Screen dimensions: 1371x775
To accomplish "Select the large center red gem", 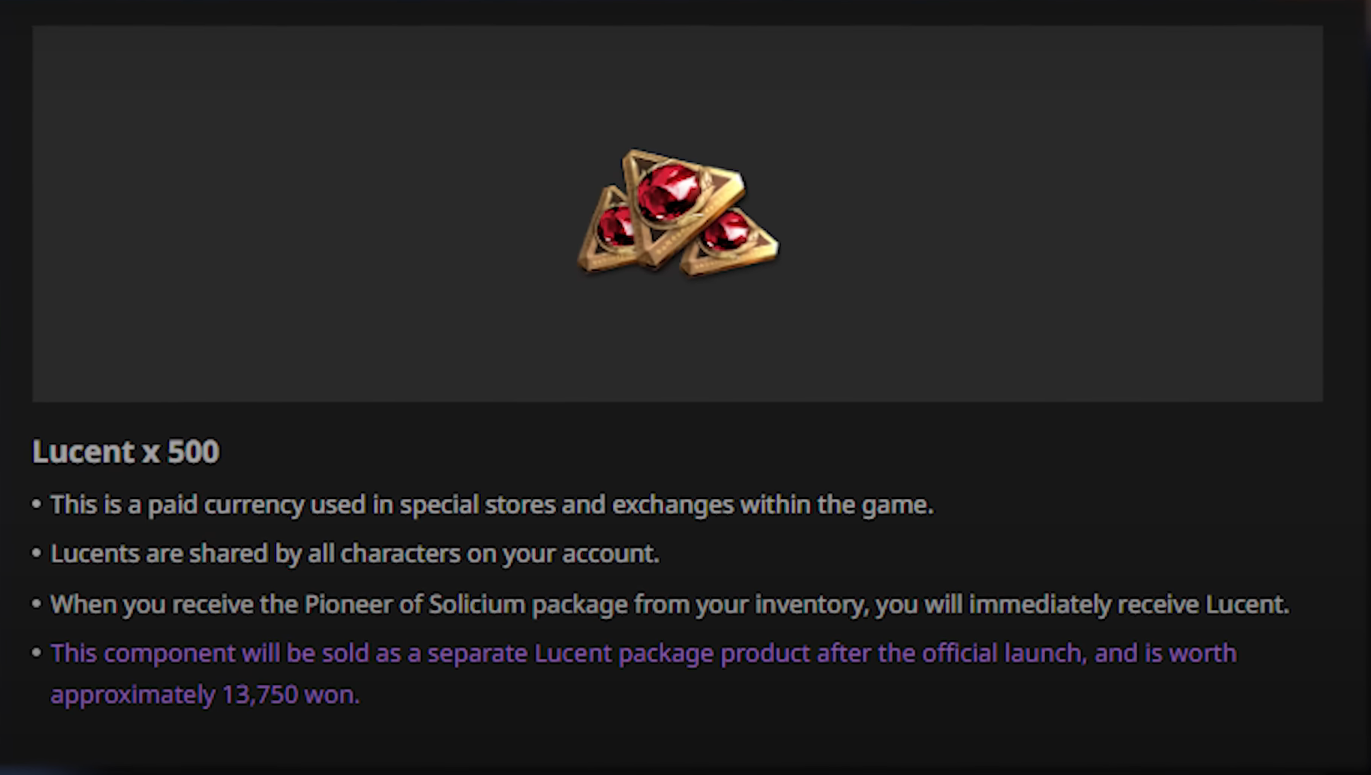I will pyautogui.click(x=669, y=192).
